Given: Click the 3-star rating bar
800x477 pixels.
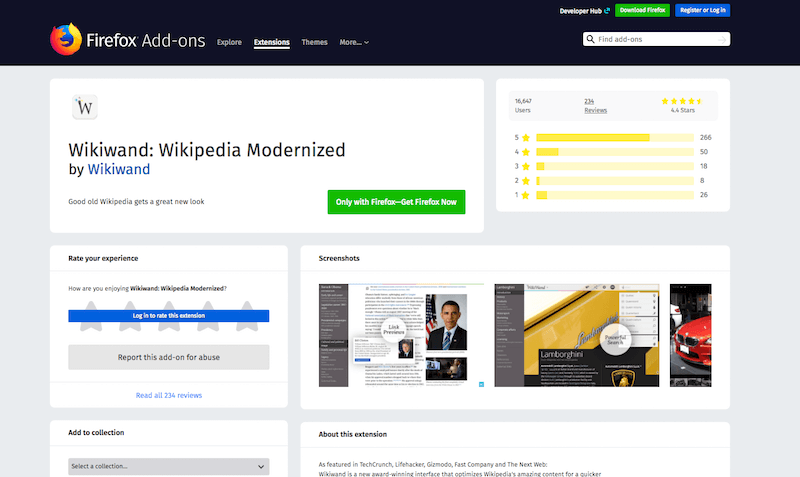Looking at the screenshot, I should [615, 166].
